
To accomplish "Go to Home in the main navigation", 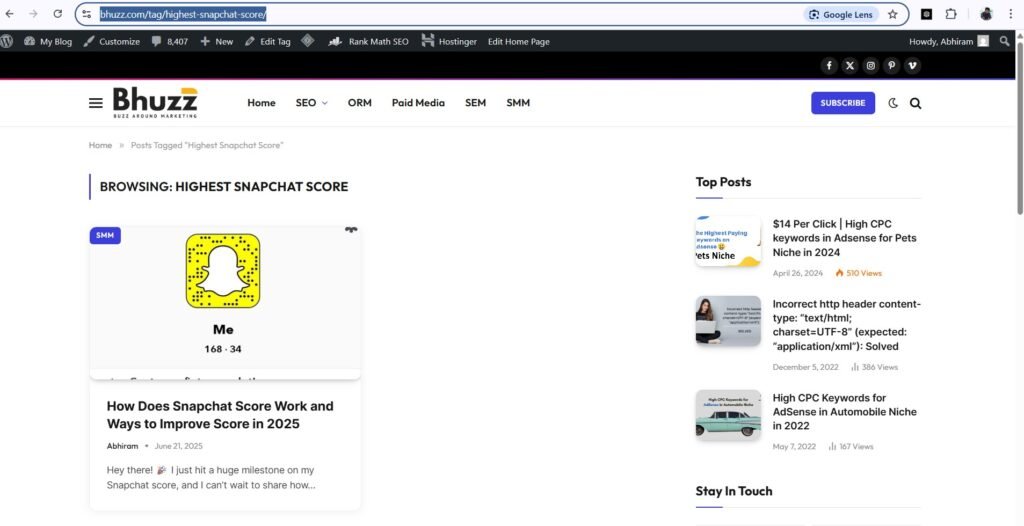I will click(x=261, y=103).
